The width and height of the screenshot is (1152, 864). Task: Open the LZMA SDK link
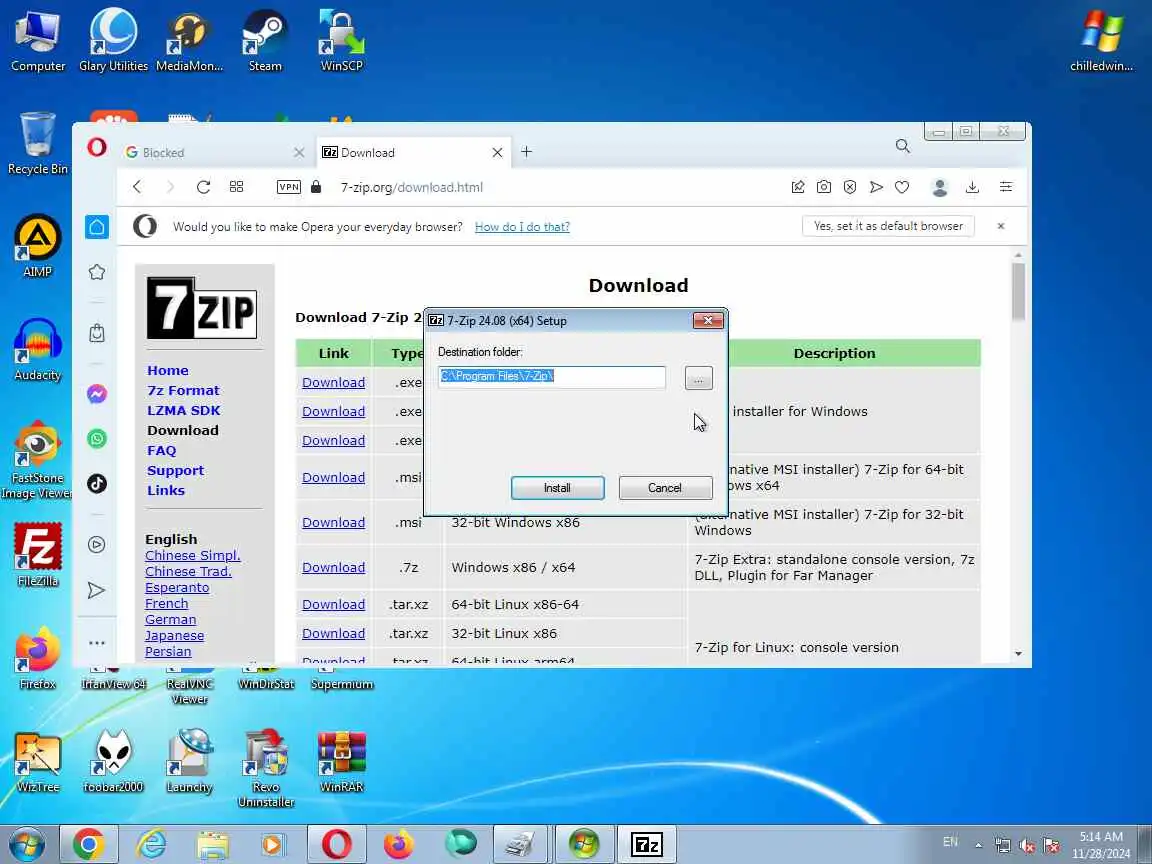point(184,410)
